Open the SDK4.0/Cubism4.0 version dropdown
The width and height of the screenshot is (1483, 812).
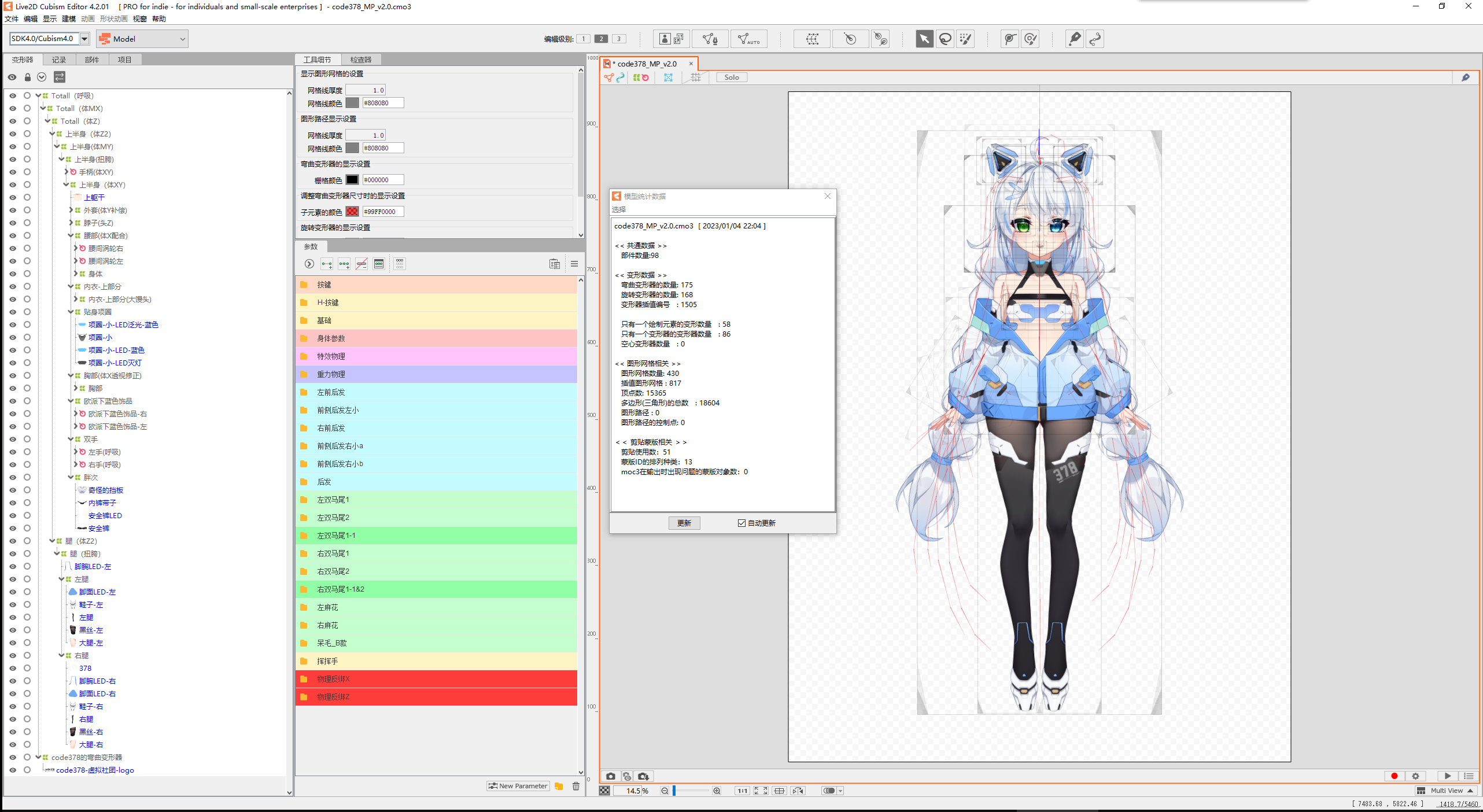pyautogui.click(x=84, y=39)
